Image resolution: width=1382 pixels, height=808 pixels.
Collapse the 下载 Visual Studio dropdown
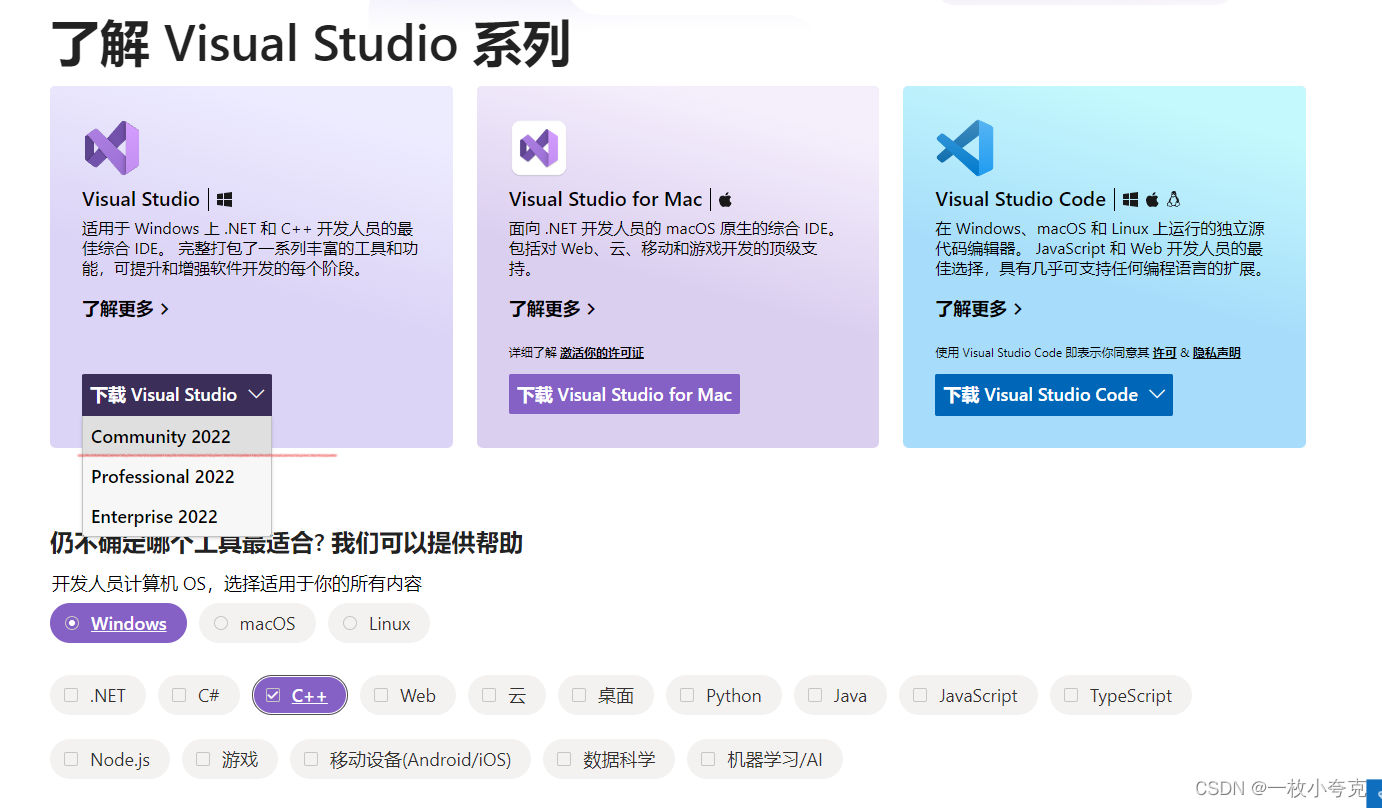tap(258, 394)
